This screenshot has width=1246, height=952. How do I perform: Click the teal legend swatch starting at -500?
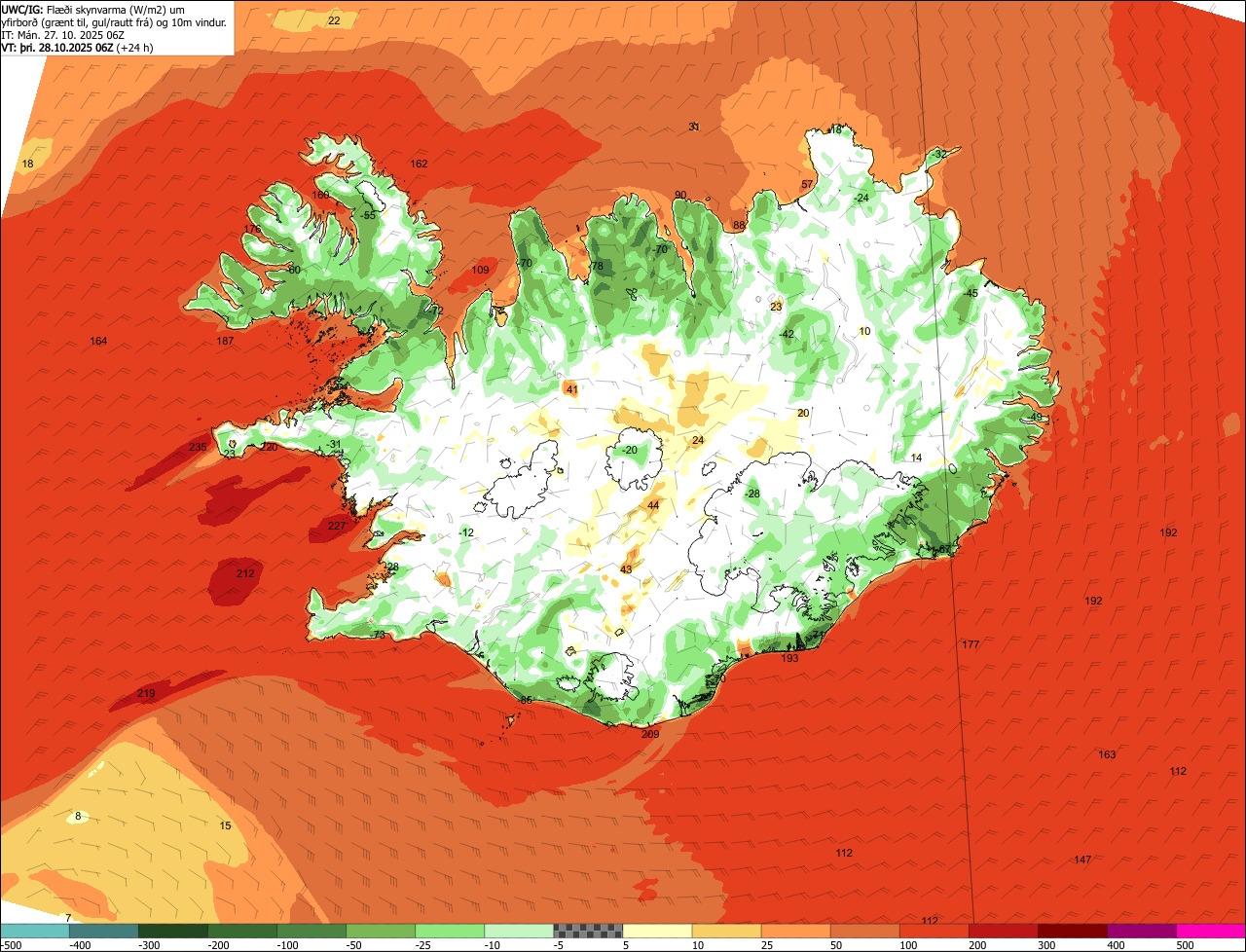click(35, 931)
